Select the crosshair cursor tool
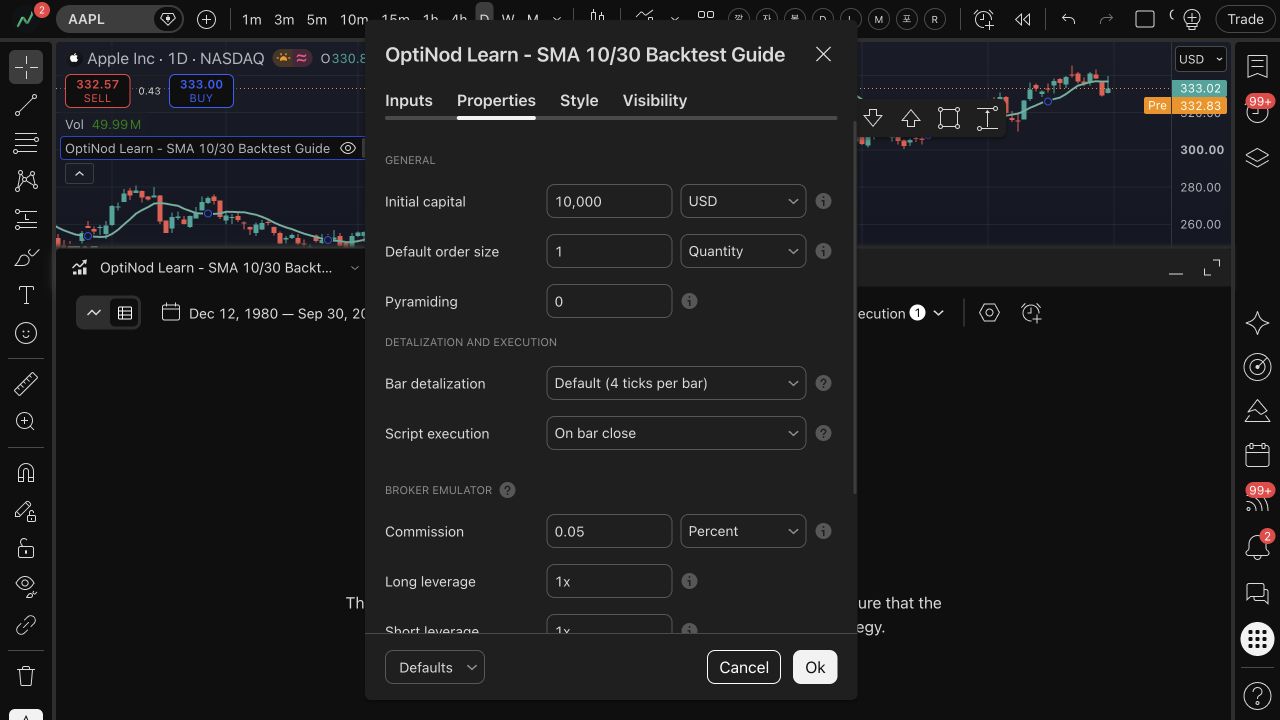 (26, 67)
